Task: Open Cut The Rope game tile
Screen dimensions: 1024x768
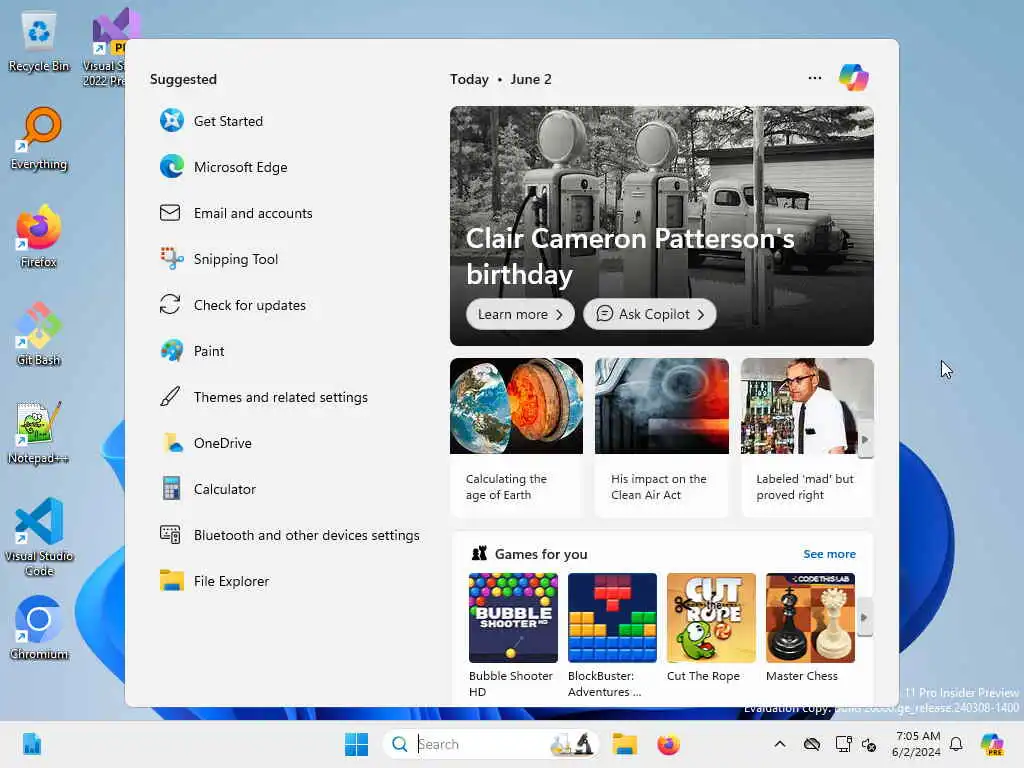Action: click(x=711, y=628)
